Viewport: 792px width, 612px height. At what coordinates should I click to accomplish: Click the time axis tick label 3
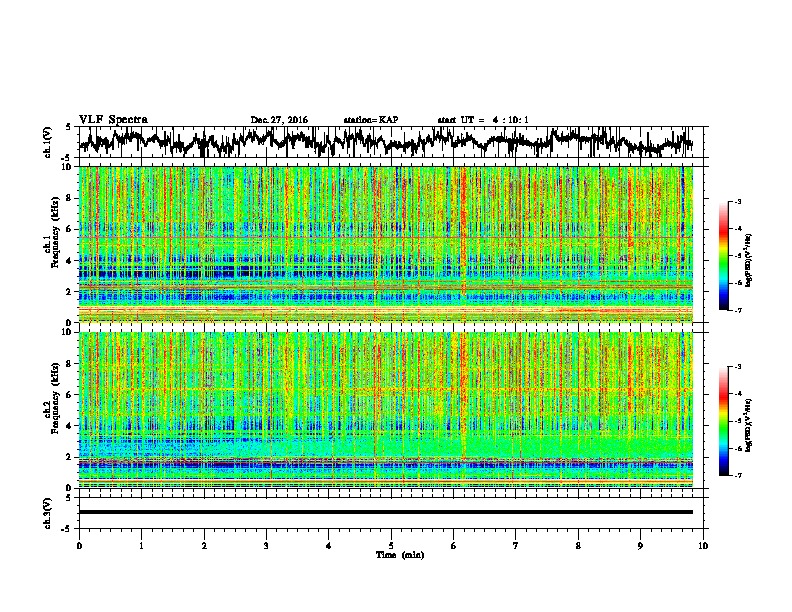[x=266, y=546]
